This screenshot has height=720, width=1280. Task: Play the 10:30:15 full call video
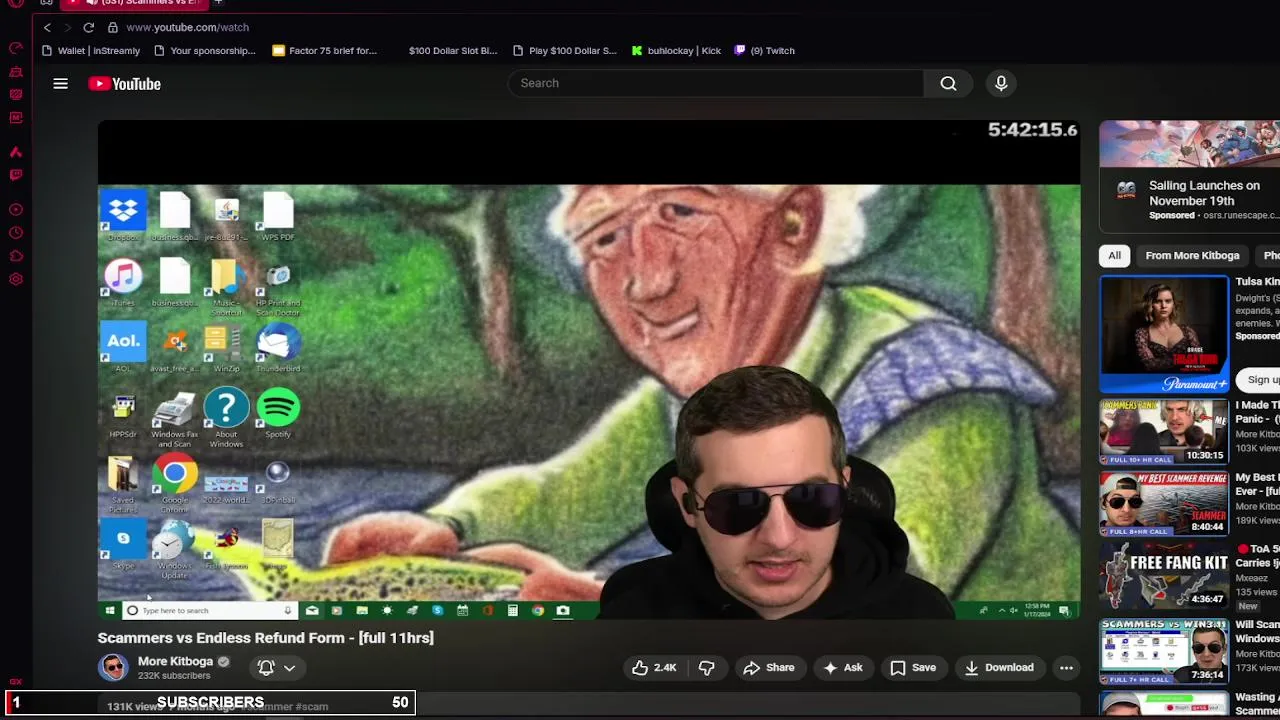pyautogui.click(x=1164, y=432)
